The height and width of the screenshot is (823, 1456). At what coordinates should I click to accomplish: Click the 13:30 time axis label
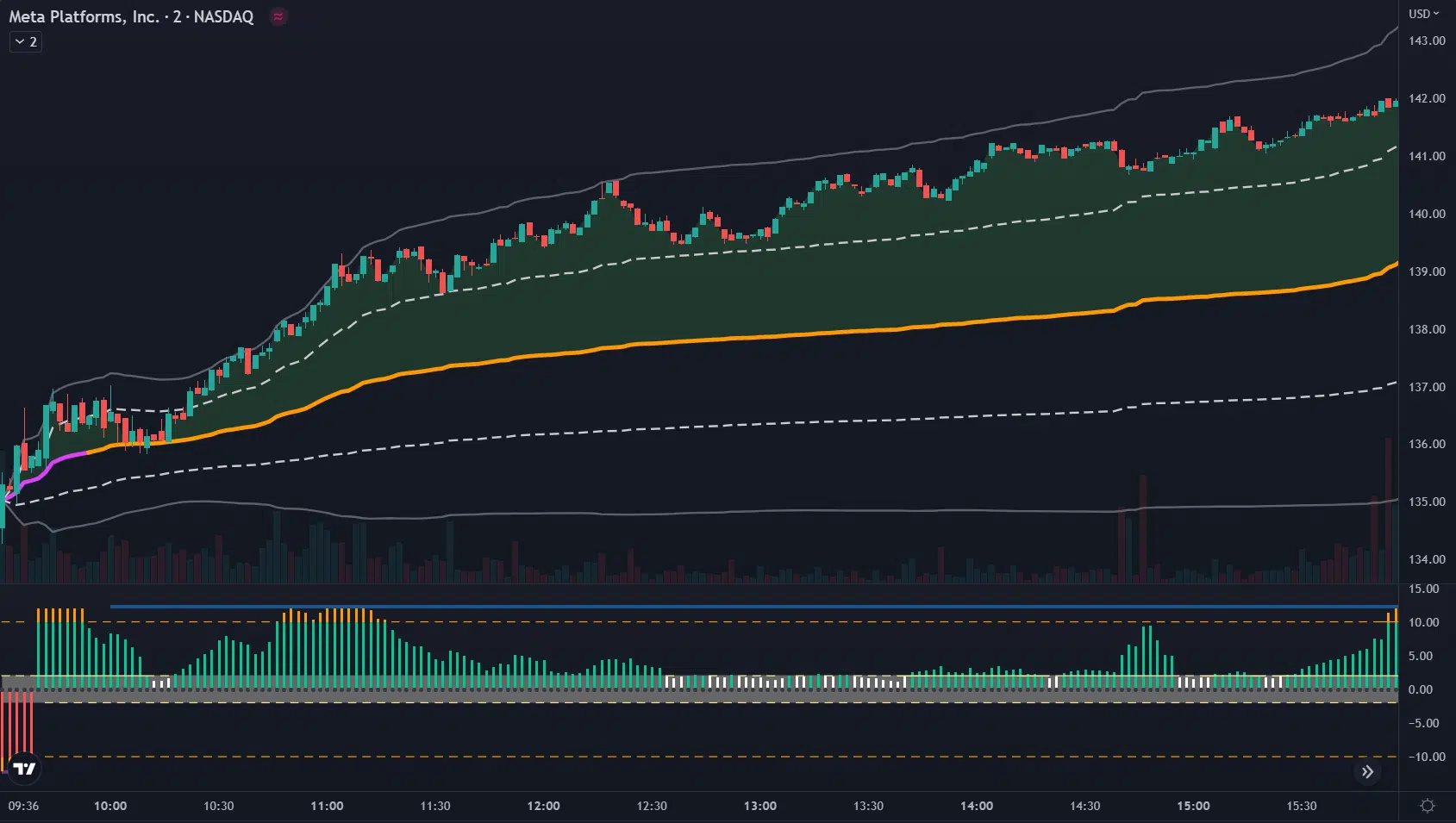pos(868,806)
